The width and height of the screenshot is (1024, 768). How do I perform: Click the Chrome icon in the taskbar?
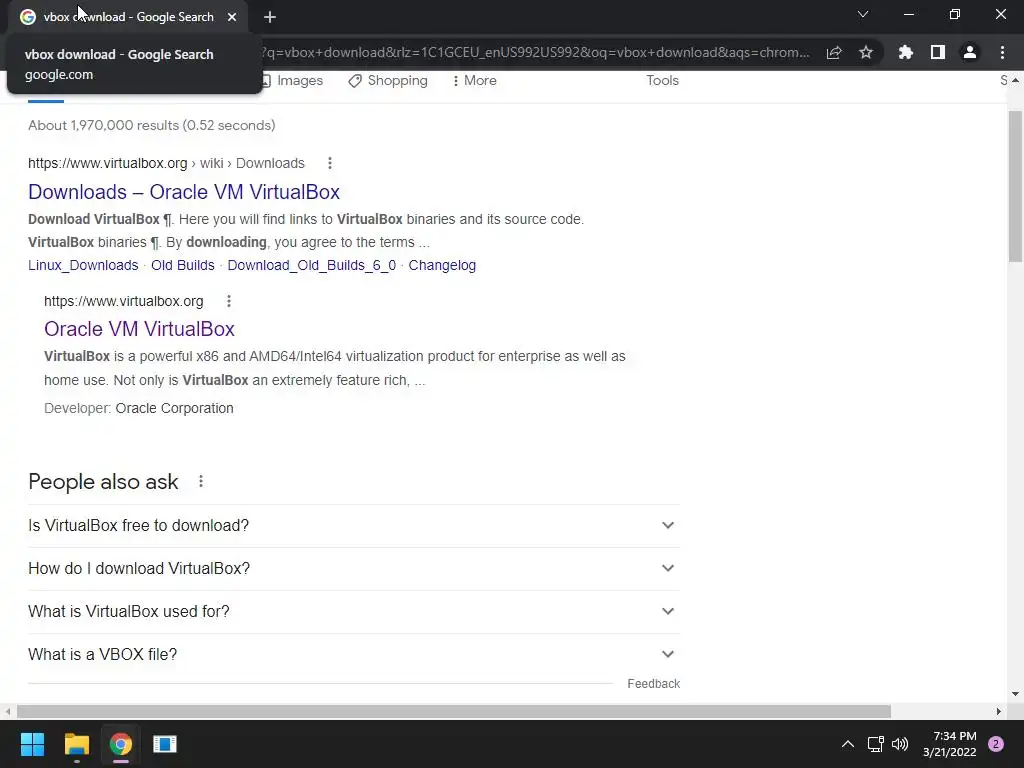(121, 744)
